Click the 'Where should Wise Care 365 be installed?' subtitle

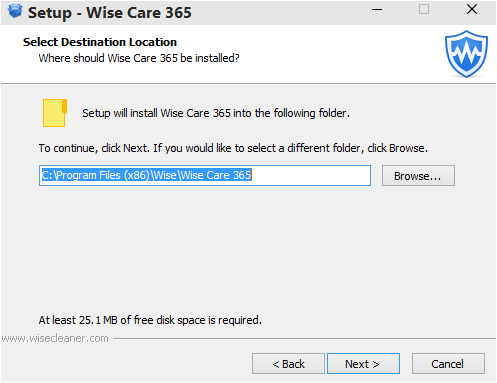tap(139, 58)
